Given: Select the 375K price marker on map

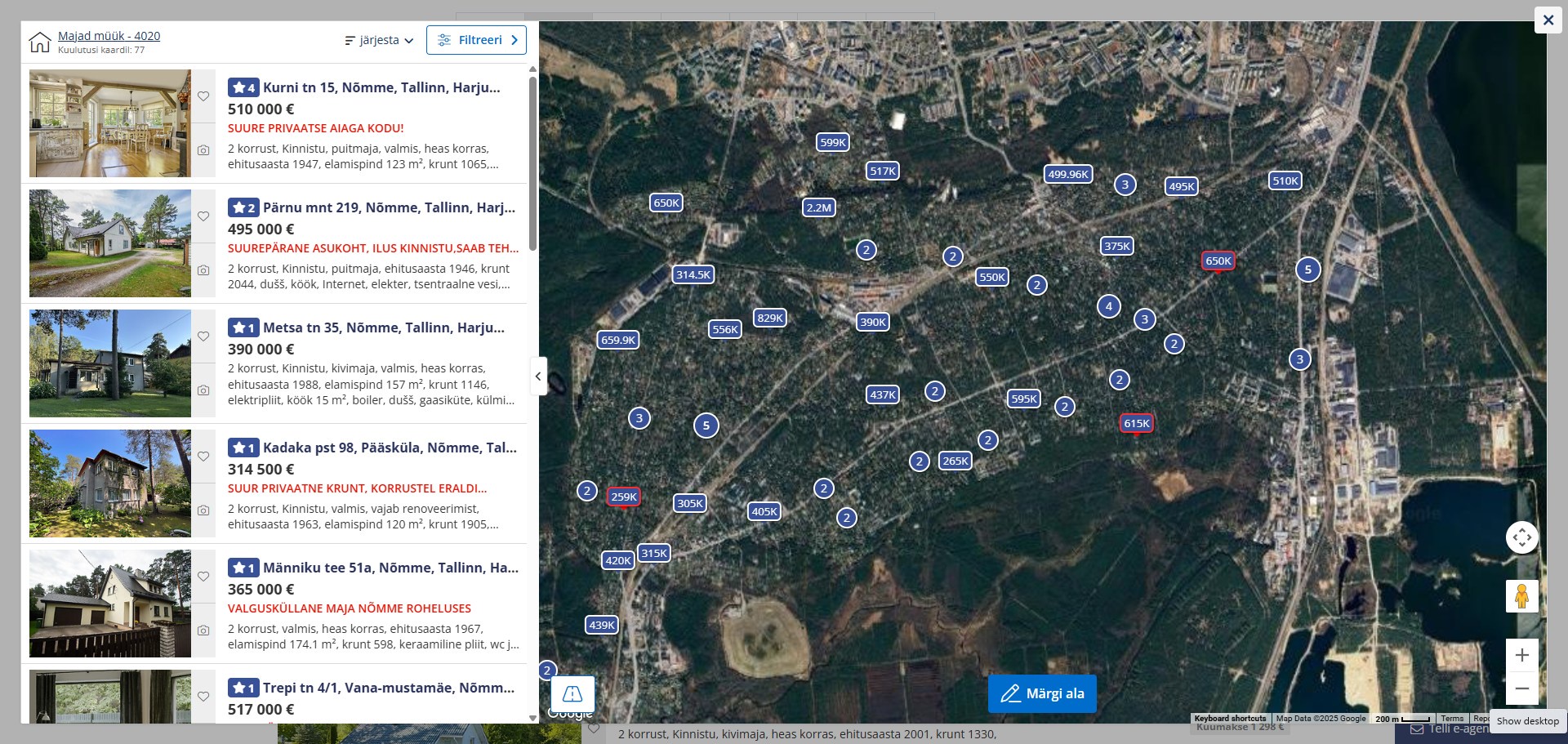Looking at the screenshot, I should pyautogui.click(x=1117, y=246).
